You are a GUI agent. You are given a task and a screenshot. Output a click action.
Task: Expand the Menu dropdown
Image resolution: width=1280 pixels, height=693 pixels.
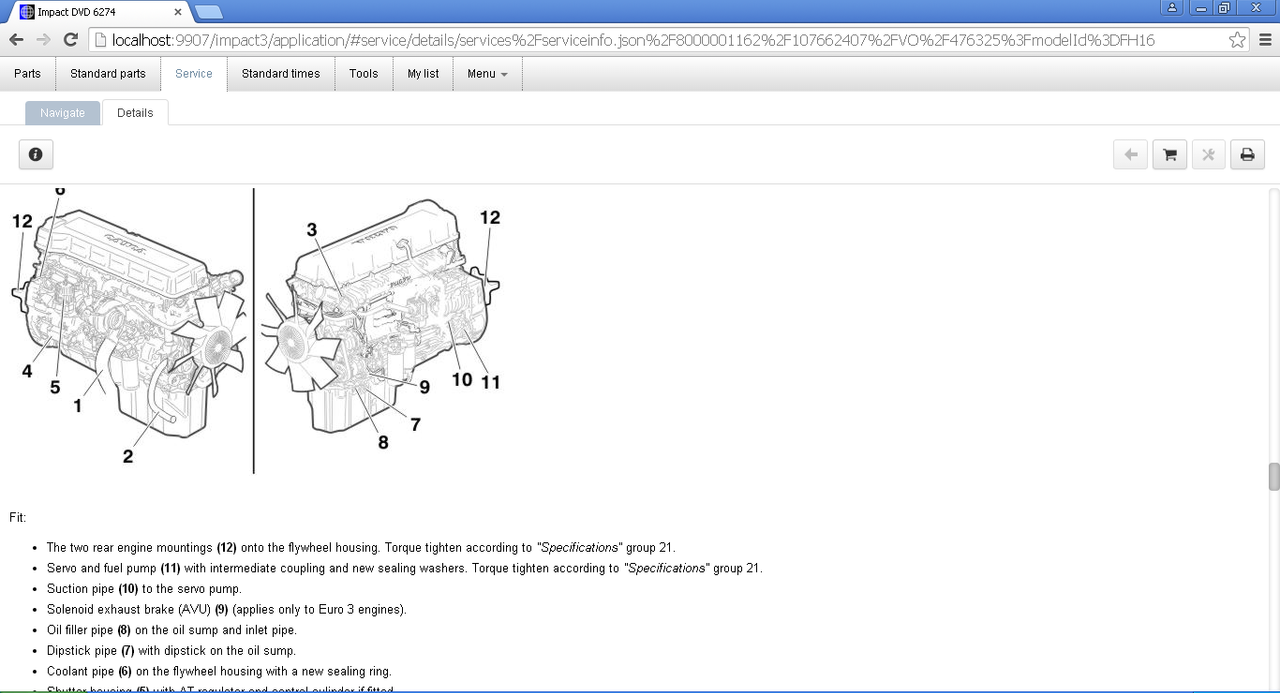488,74
